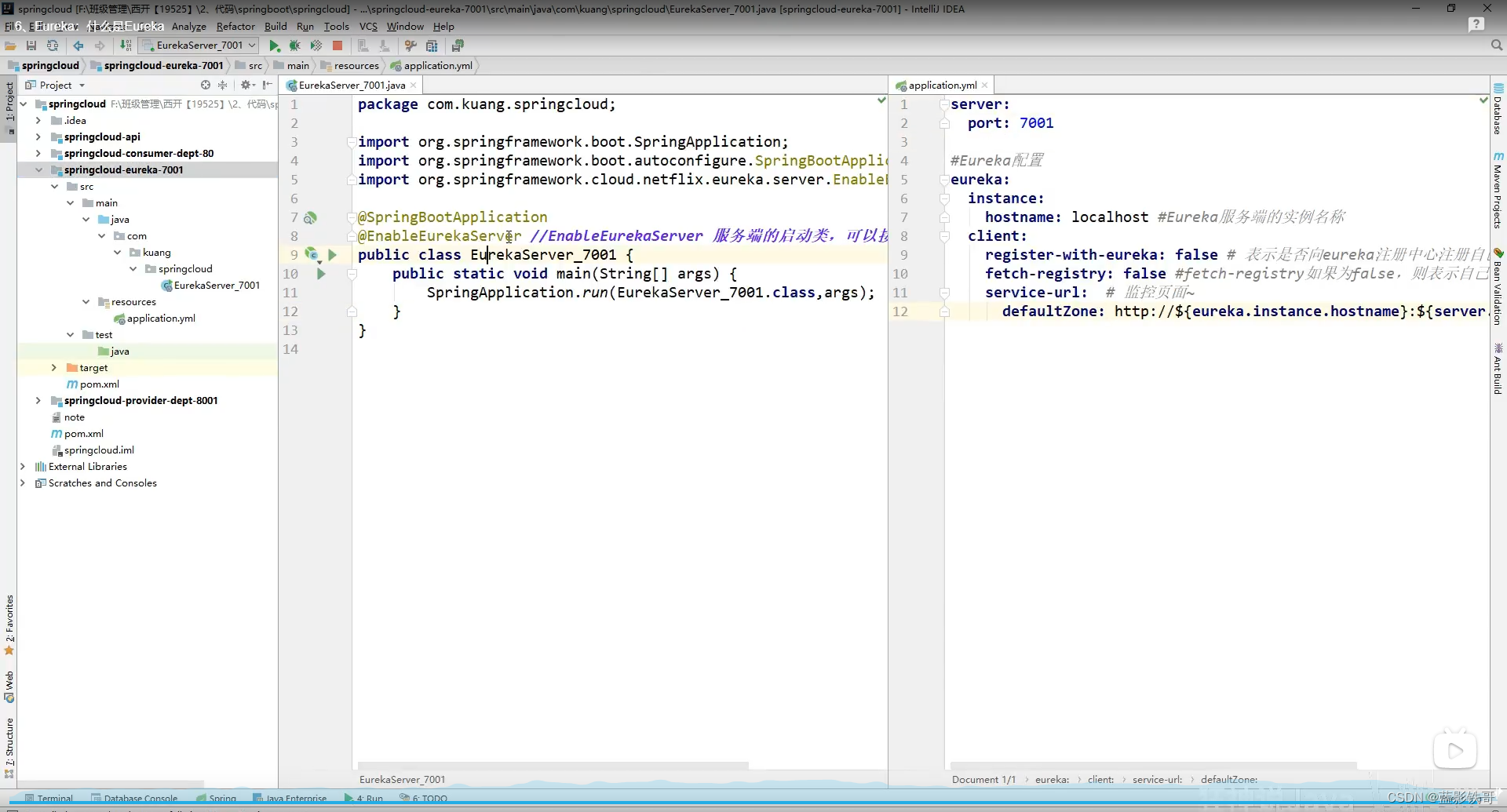Navigate Back with the left arrow icon
This screenshot has height=812, width=1507.
pos(78,46)
